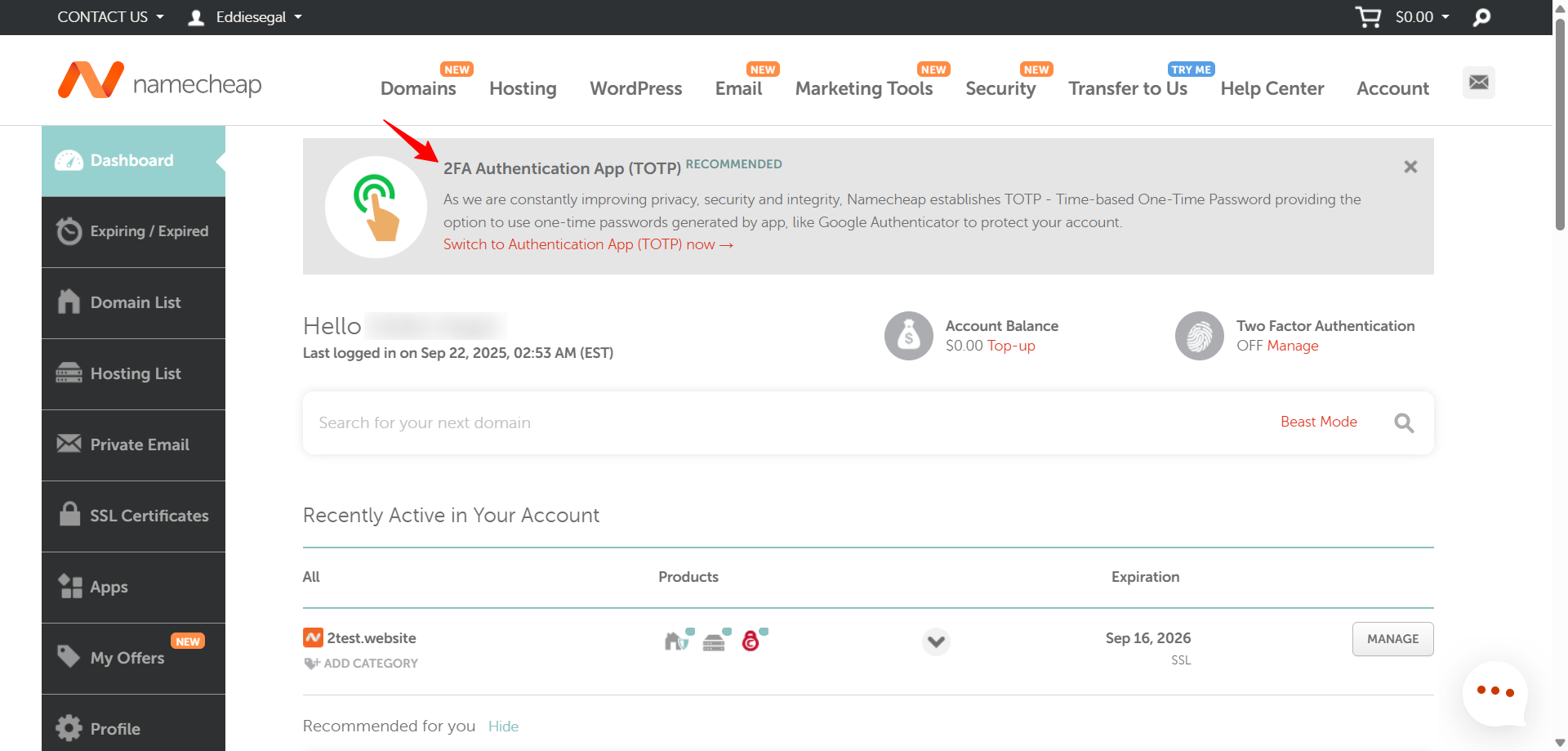Open the Security menu
Viewport: 1568px width, 751px height.
[1000, 88]
